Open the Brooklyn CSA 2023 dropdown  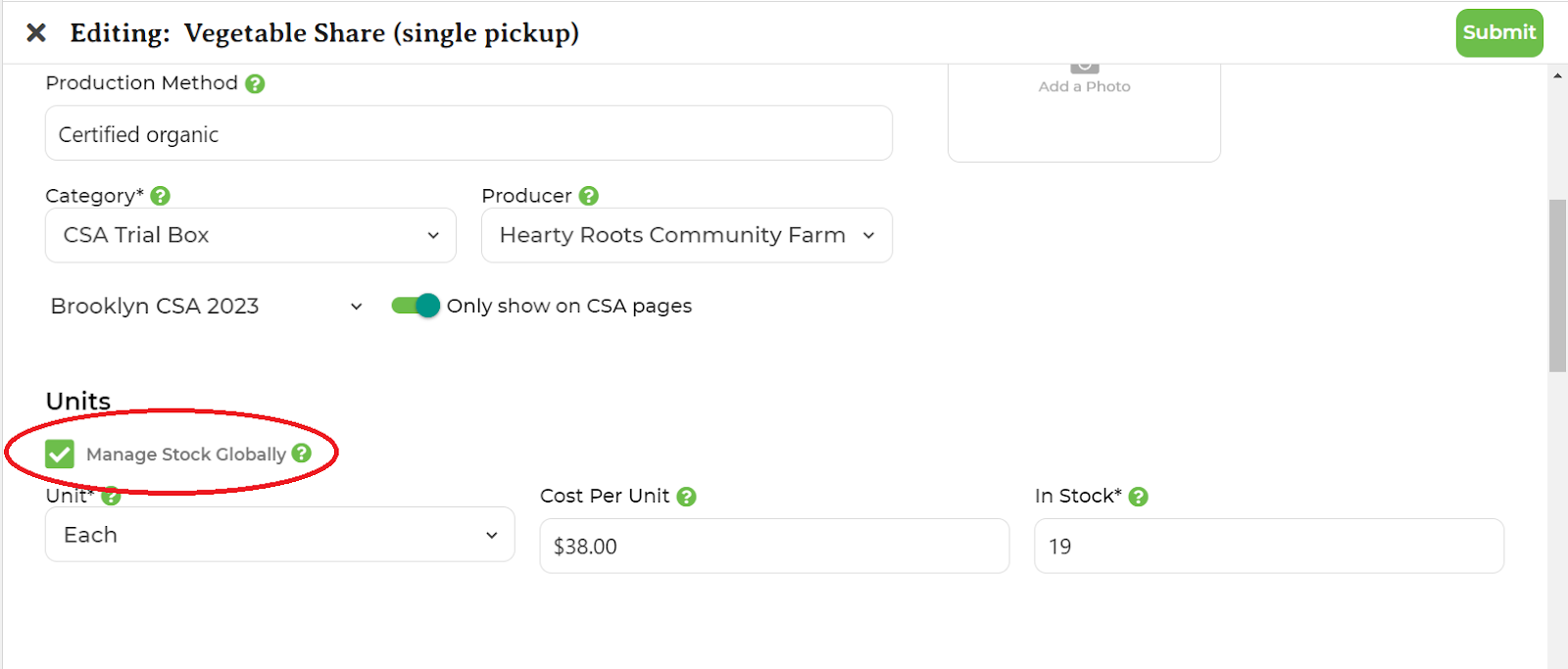click(207, 307)
